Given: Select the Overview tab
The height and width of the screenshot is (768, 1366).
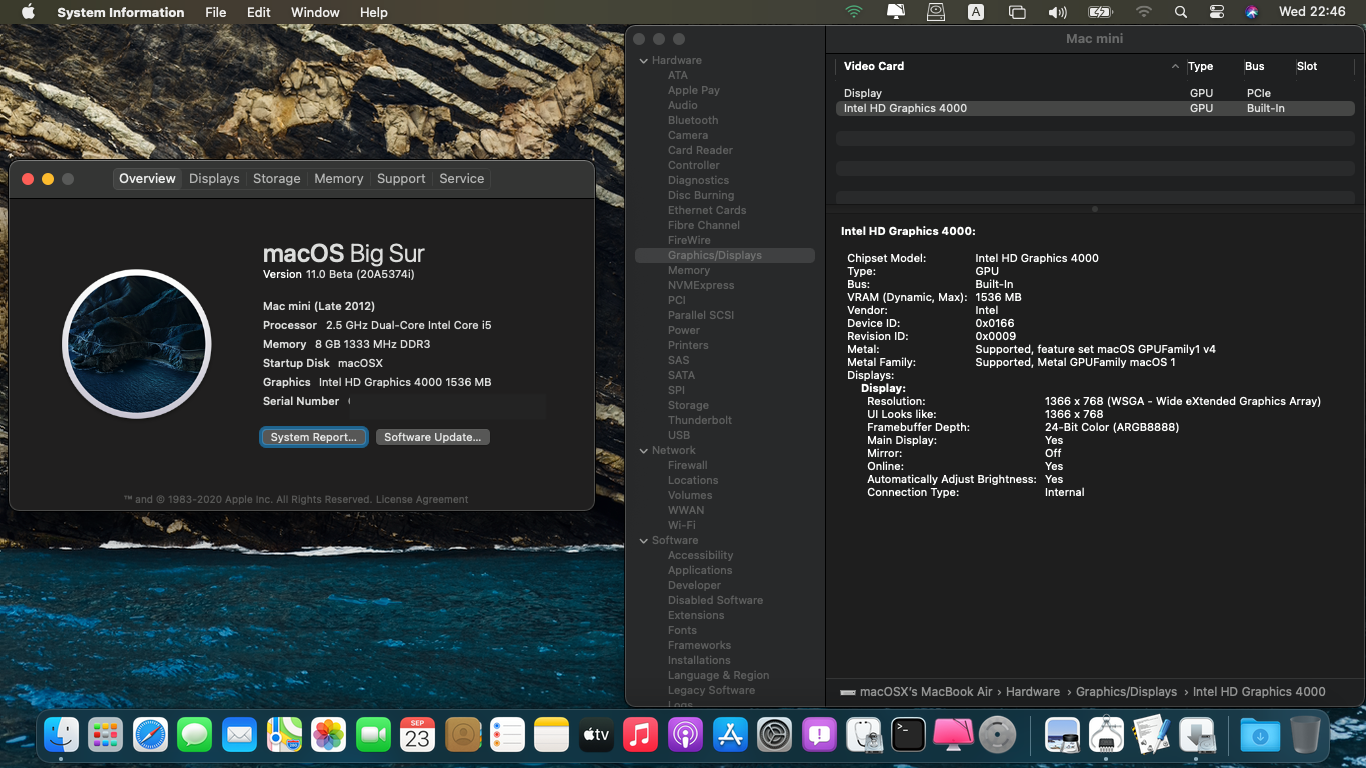Looking at the screenshot, I should click(147, 178).
